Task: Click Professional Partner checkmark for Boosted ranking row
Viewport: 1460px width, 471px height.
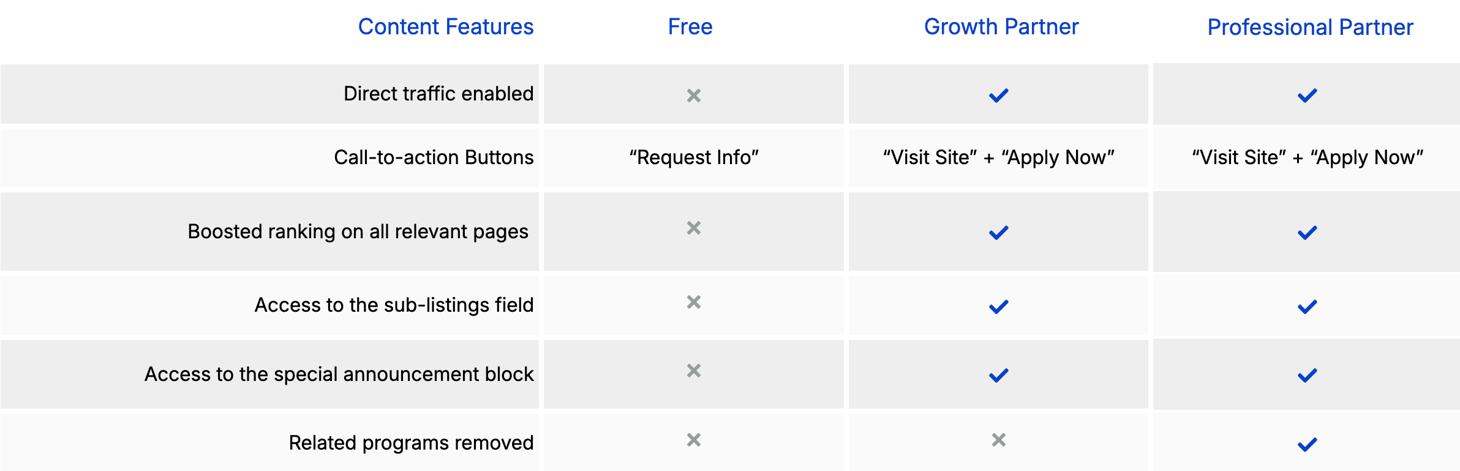Action: pyautogui.click(x=1307, y=233)
